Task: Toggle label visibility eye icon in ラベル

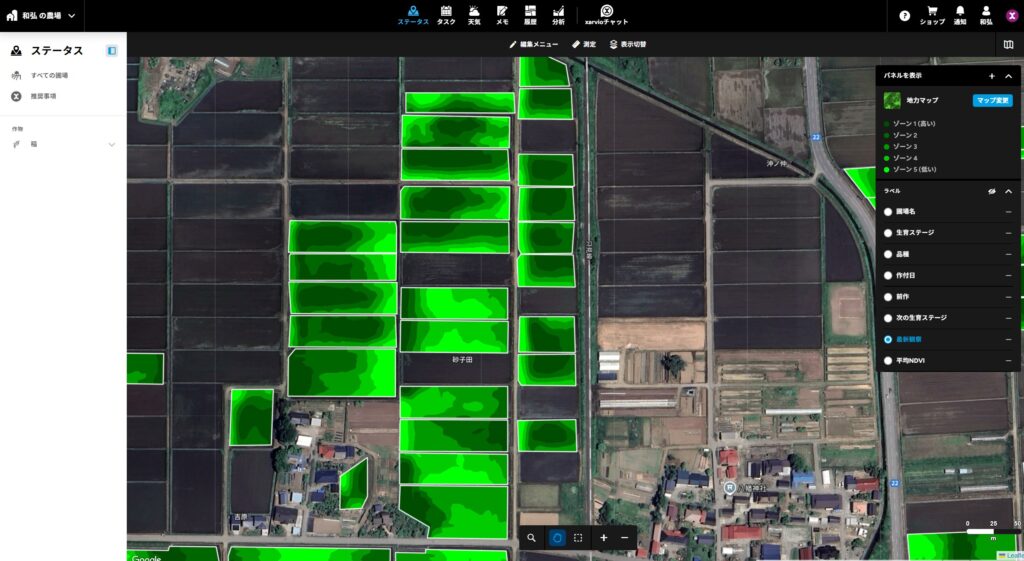Action: (x=993, y=191)
